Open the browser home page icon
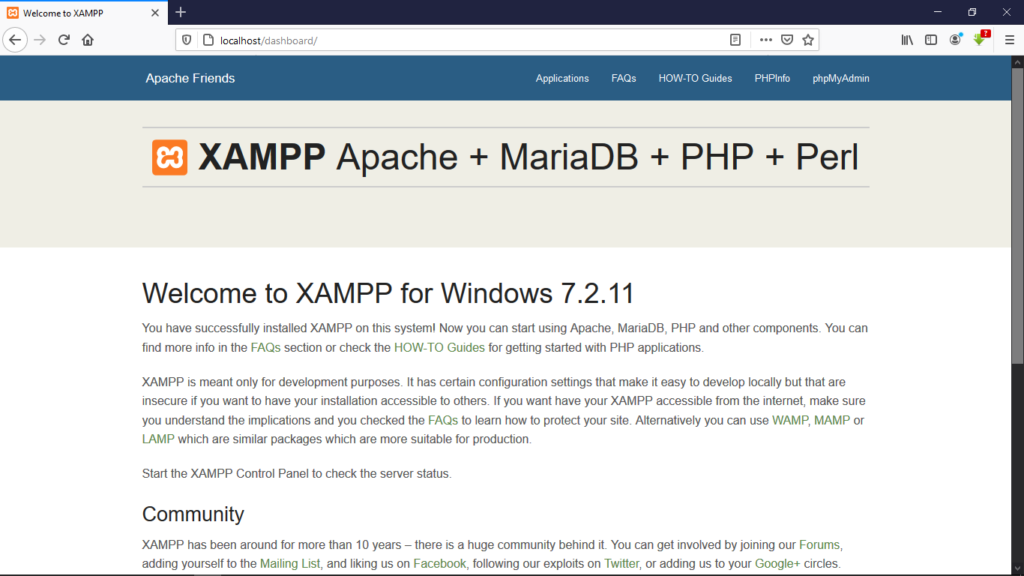 [x=88, y=40]
